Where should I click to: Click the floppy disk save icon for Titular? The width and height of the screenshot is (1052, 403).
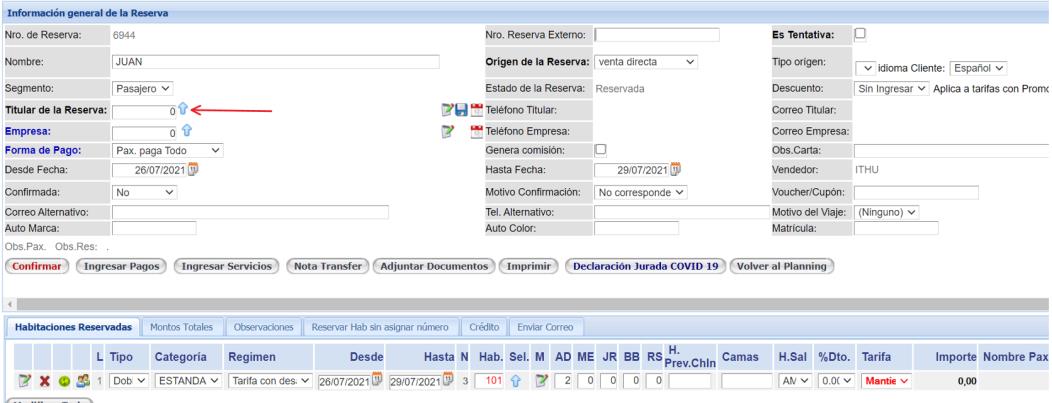462,110
